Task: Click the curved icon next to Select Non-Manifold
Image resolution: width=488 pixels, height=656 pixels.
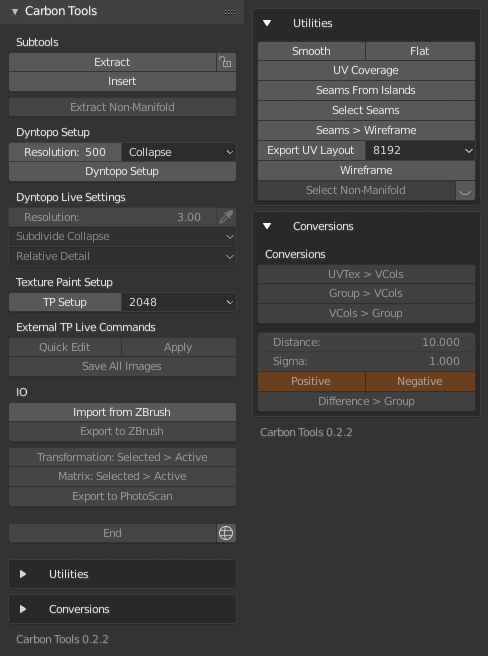Action: click(465, 190)
